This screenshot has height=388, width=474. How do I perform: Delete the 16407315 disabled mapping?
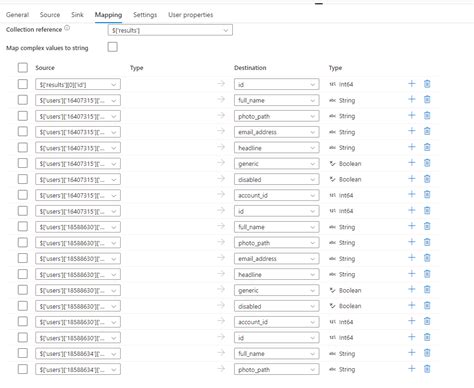point(427,179)
